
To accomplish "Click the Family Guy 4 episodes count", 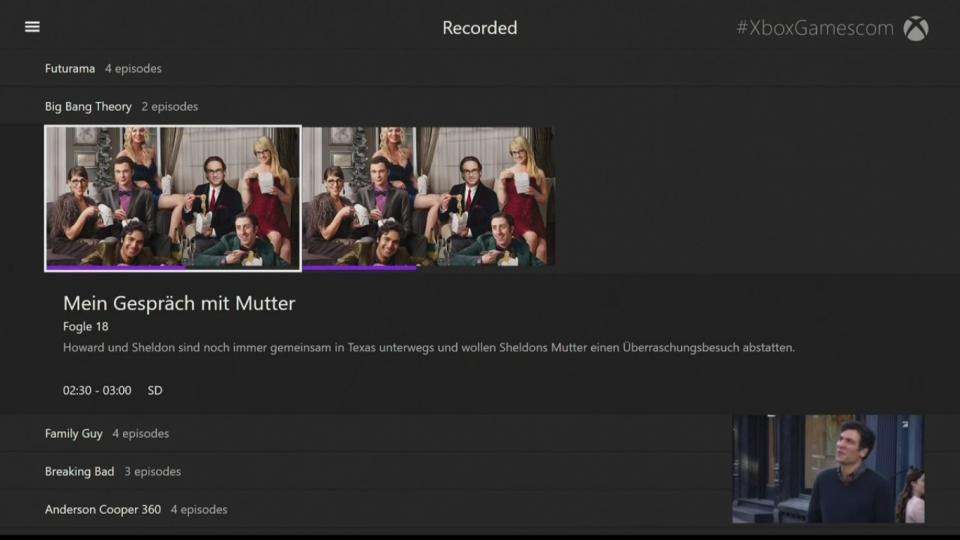I will [140, 433].
